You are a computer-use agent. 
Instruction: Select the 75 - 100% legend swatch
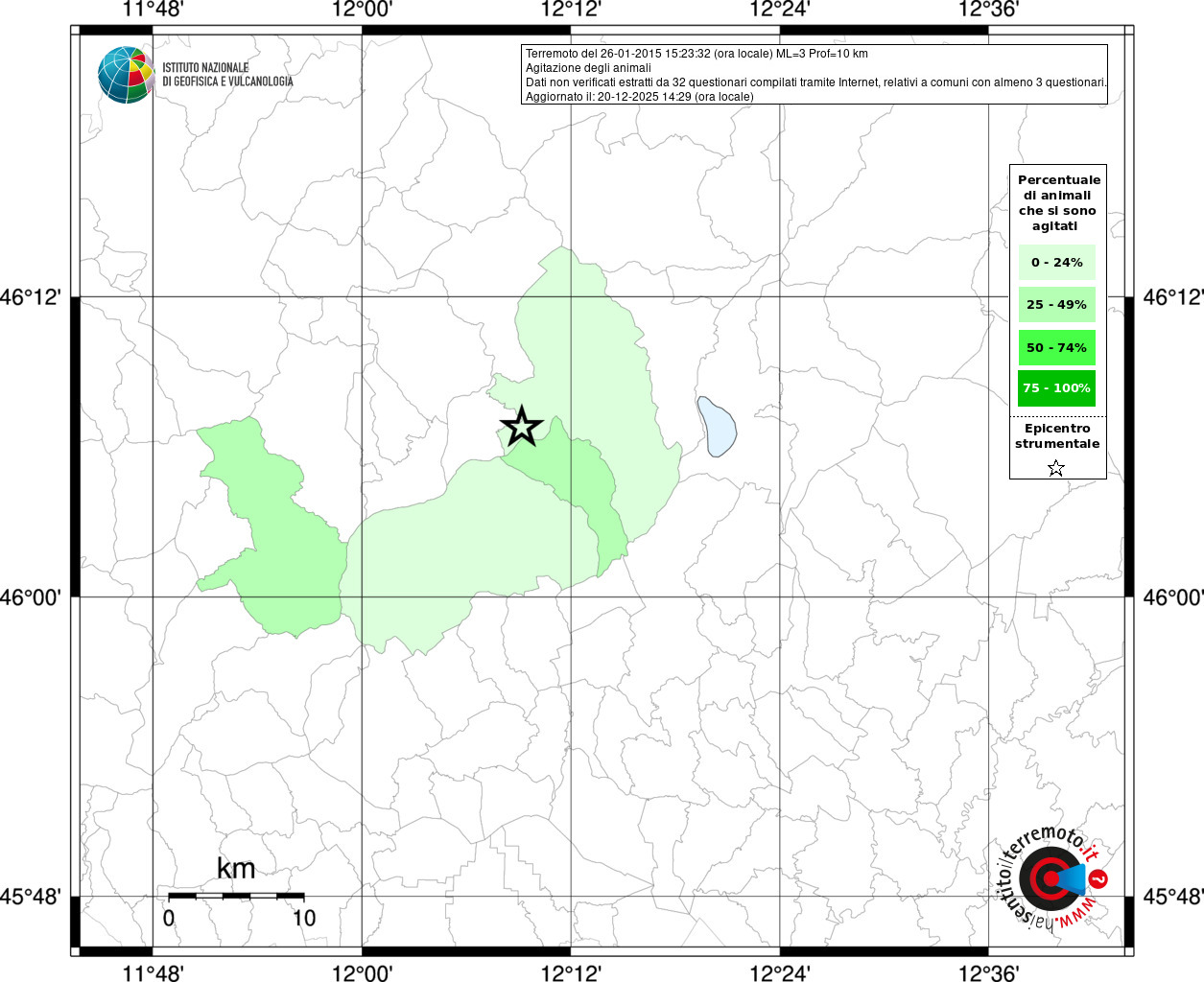1057,388
